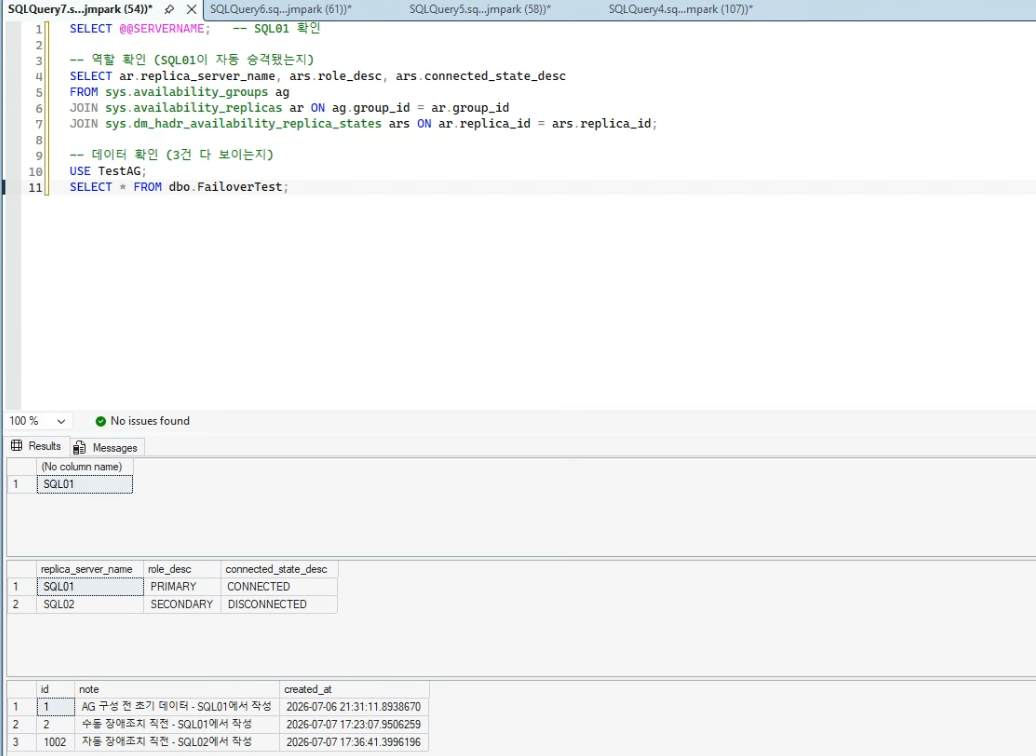The image size is (1036, 756).
Task: Click sys.dm_hadr_availability_replica_states in line 7
Action: (x=243, y=124)
